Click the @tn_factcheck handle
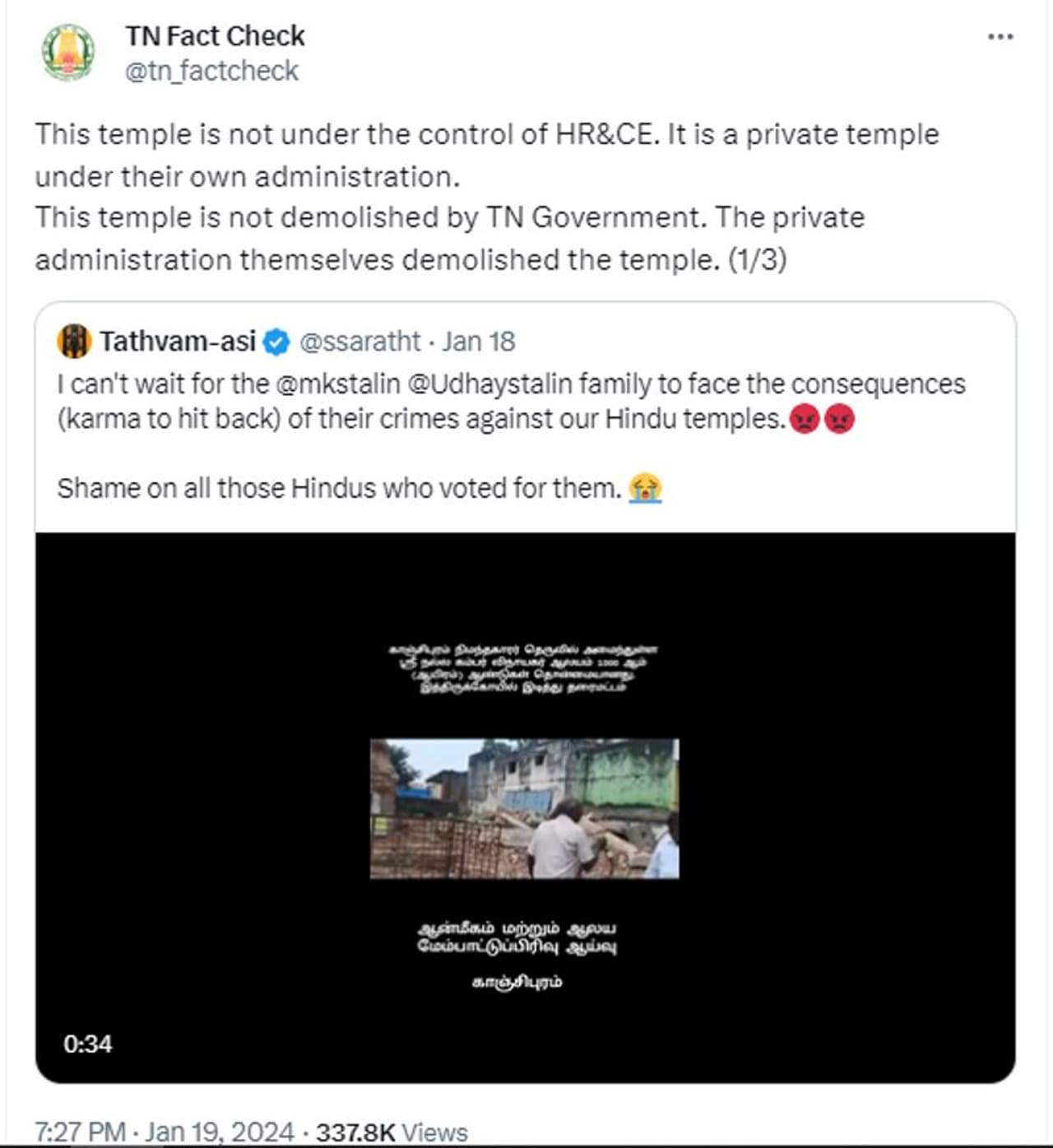Viewport: 1053px width, 1148px height. click(x=211, y=72)
